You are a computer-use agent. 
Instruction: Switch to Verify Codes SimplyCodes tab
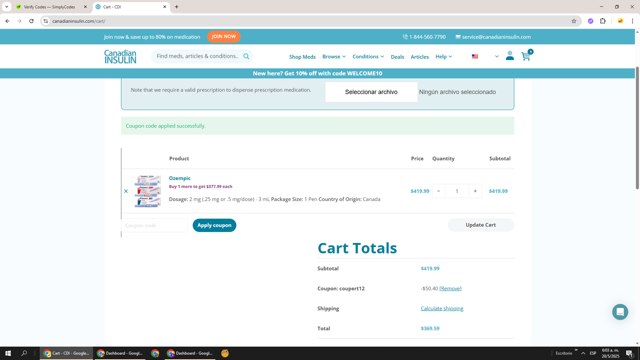[49, 7]
